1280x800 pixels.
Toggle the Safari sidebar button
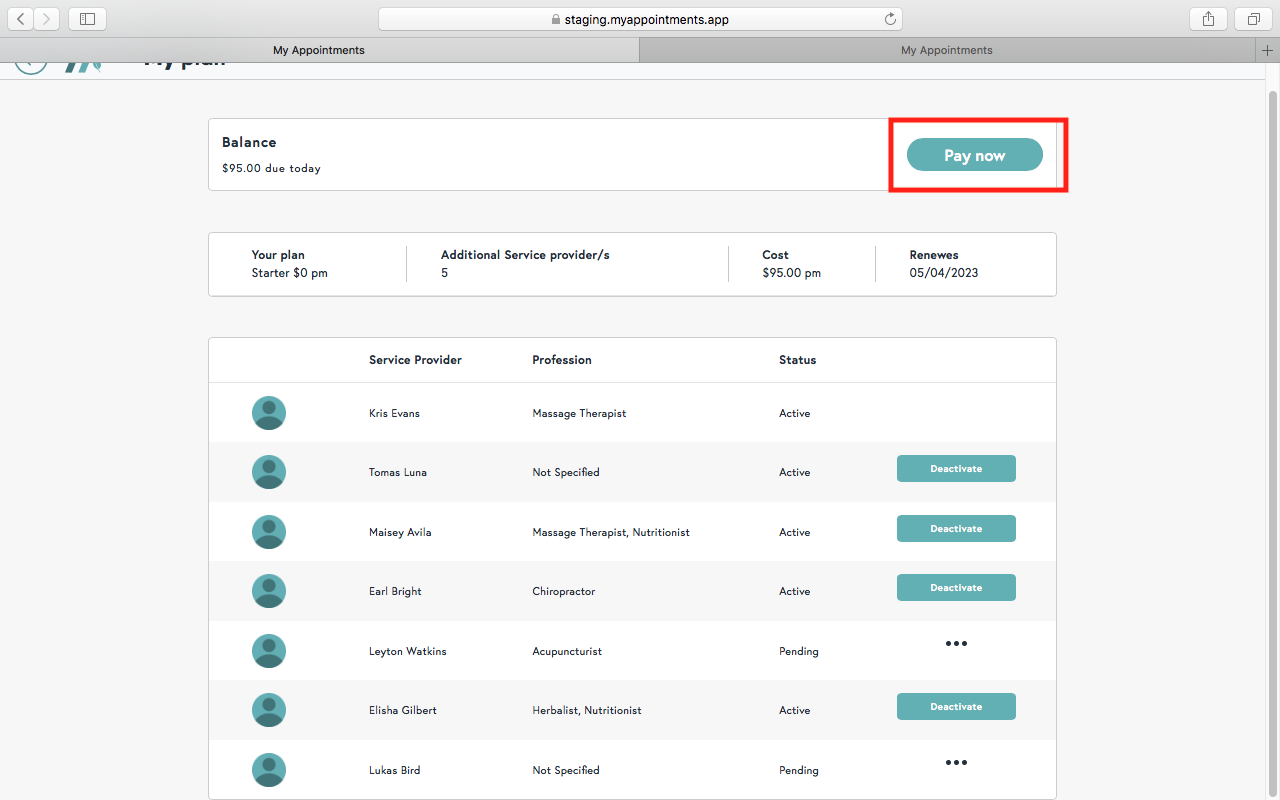point(87,19)
